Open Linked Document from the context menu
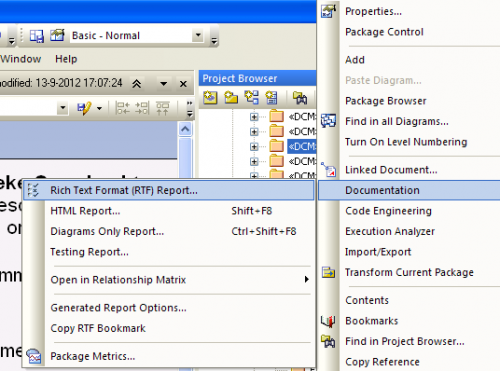This screenshot has height=371, width=500. pos(409,170)
